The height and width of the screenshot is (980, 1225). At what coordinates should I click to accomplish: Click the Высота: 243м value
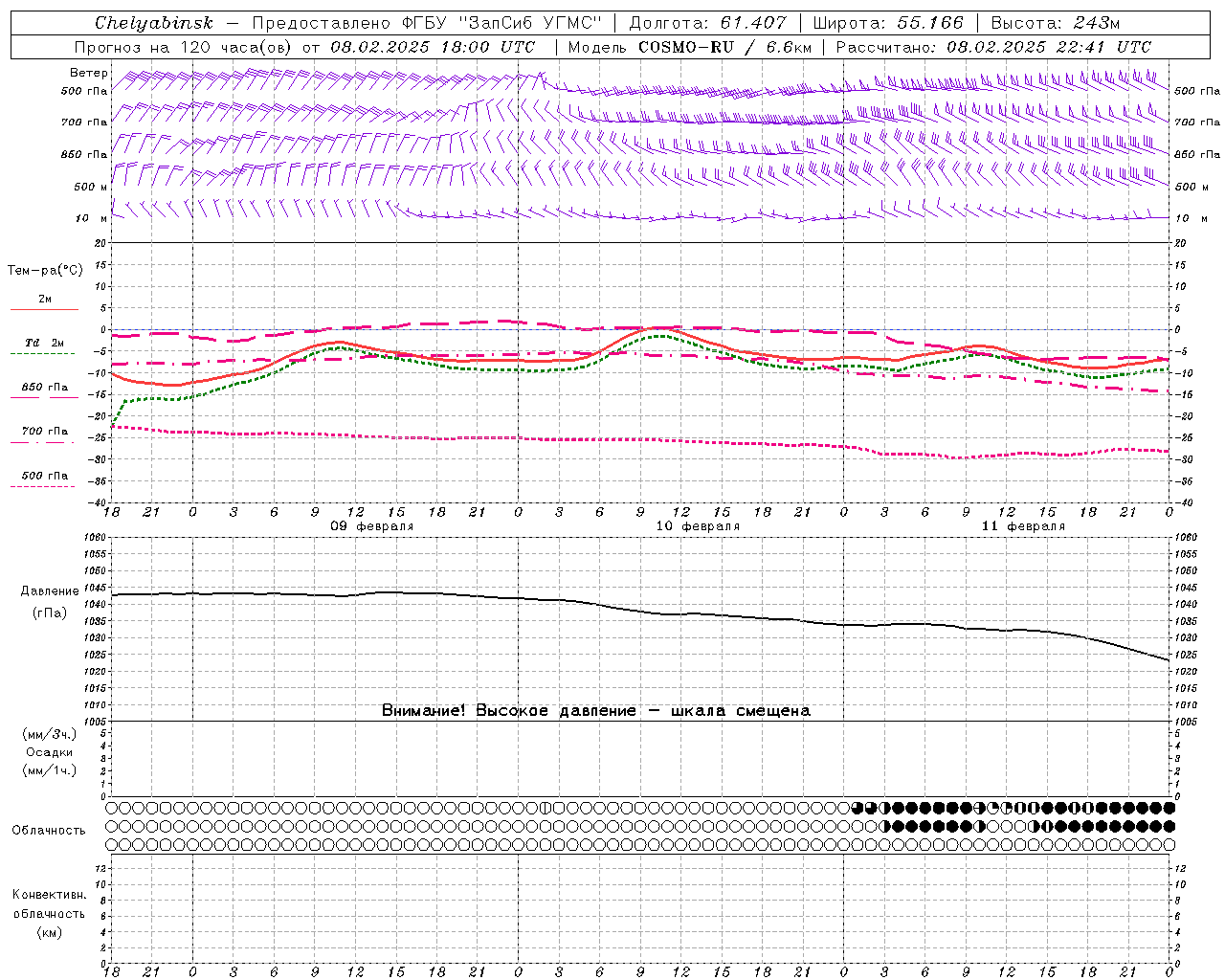click(x=1056, y=23)
